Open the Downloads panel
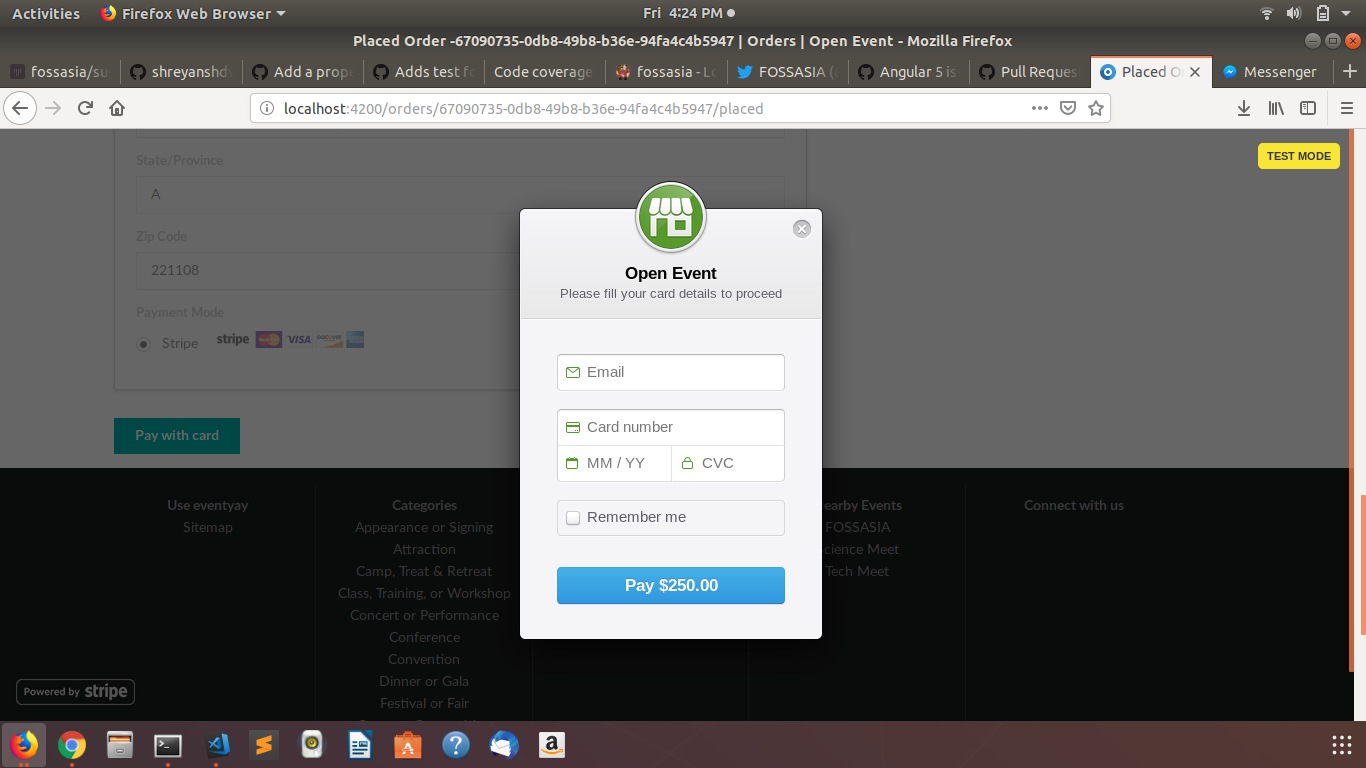The image size is (1366, 768). point(1244,108)
